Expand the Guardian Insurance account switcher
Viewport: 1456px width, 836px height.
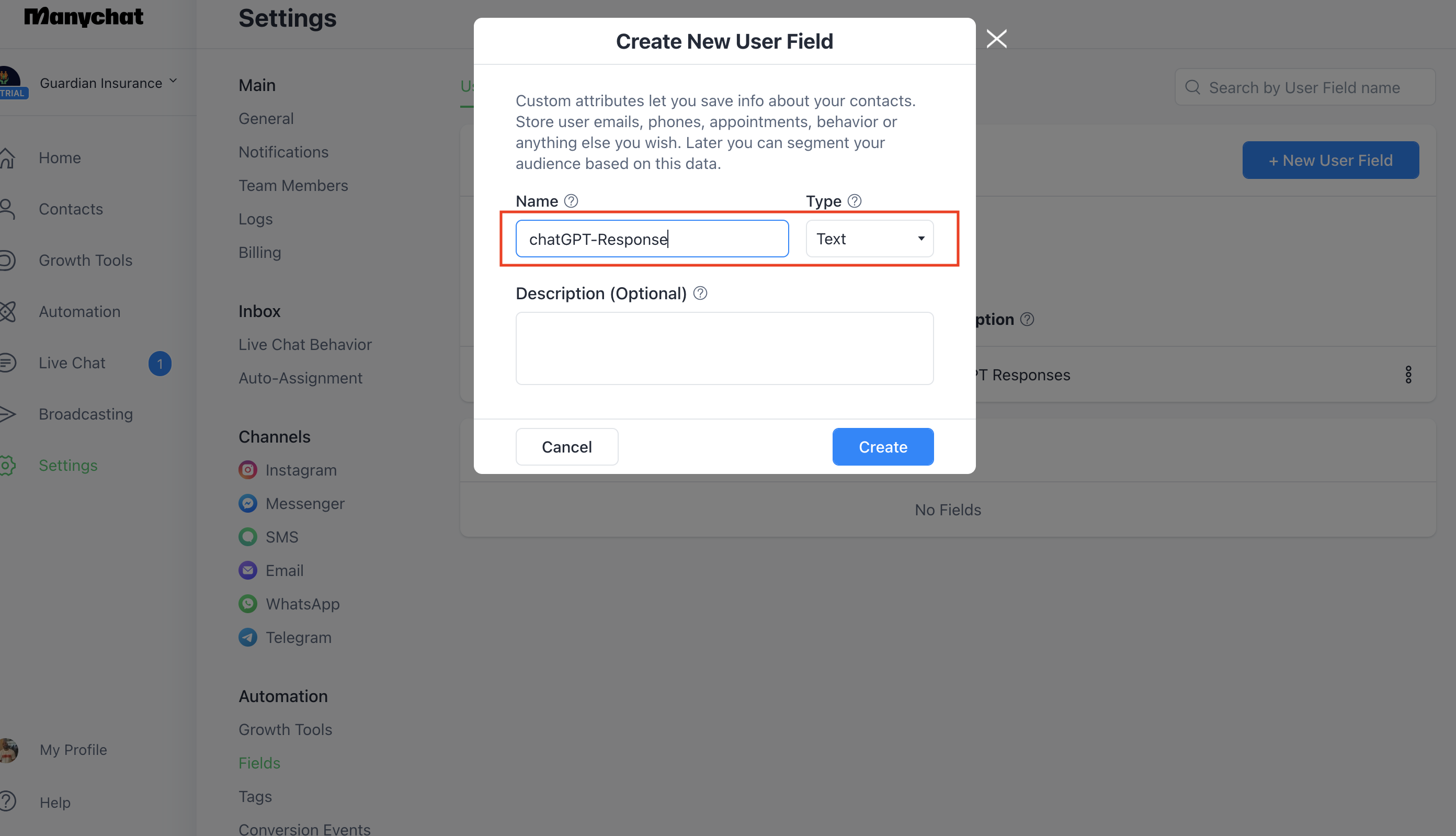[x=108, y=83]
